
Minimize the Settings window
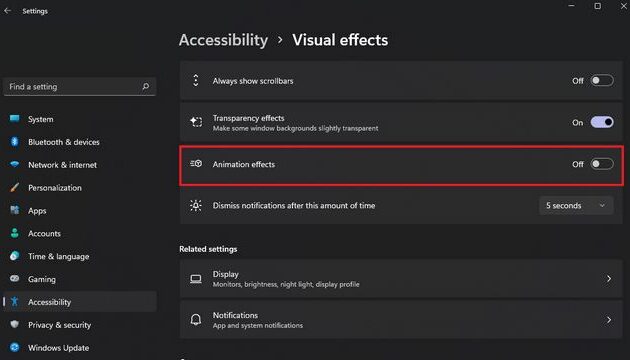tap(572, 6)
